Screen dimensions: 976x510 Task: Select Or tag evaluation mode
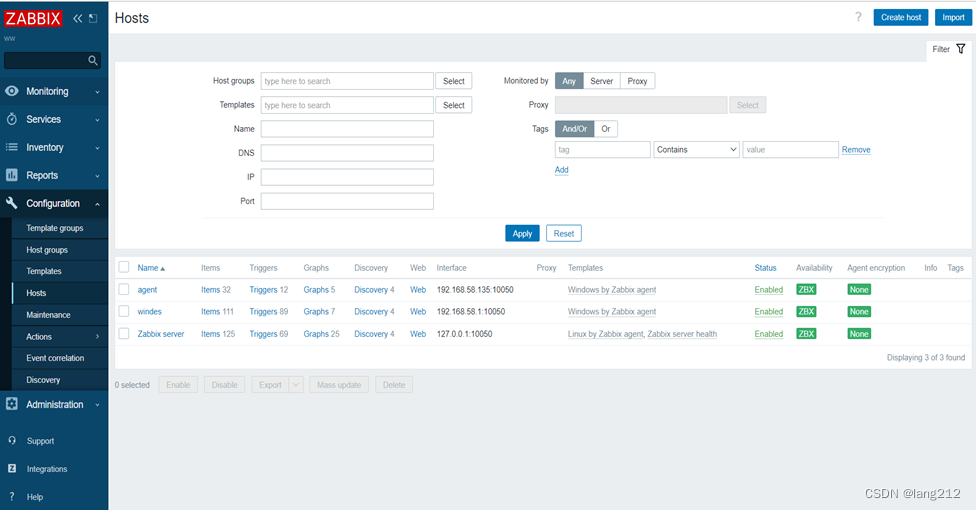tap(606, 129)
